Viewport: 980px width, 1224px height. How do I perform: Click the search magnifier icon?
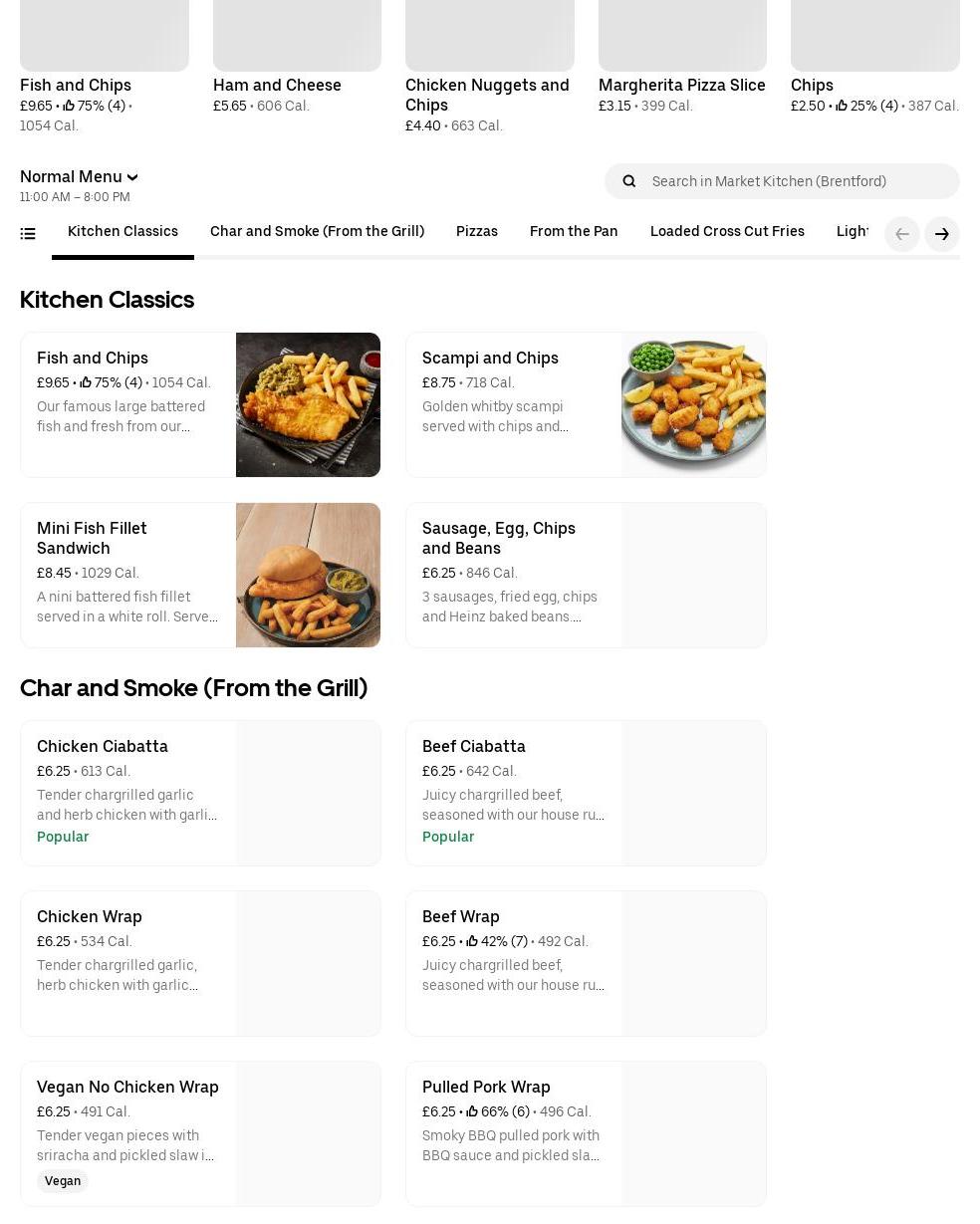point(628,181)
